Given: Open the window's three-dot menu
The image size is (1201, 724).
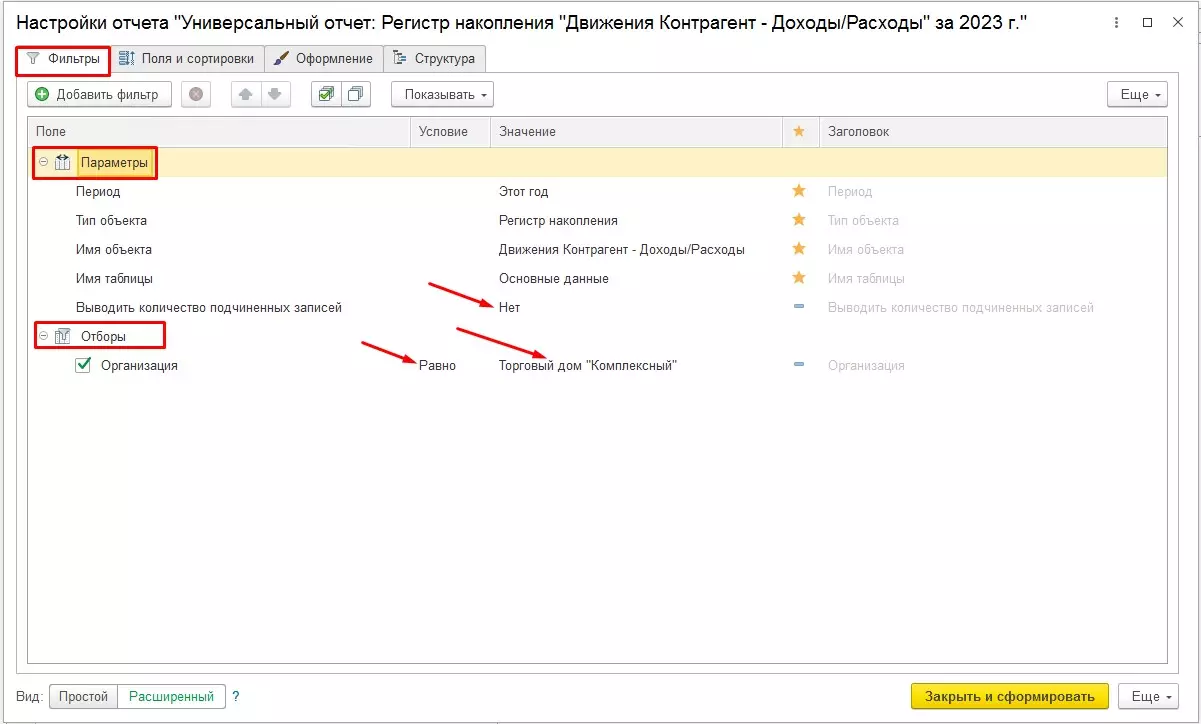Looking at the screenshot, I should [x=1117, y=22].
